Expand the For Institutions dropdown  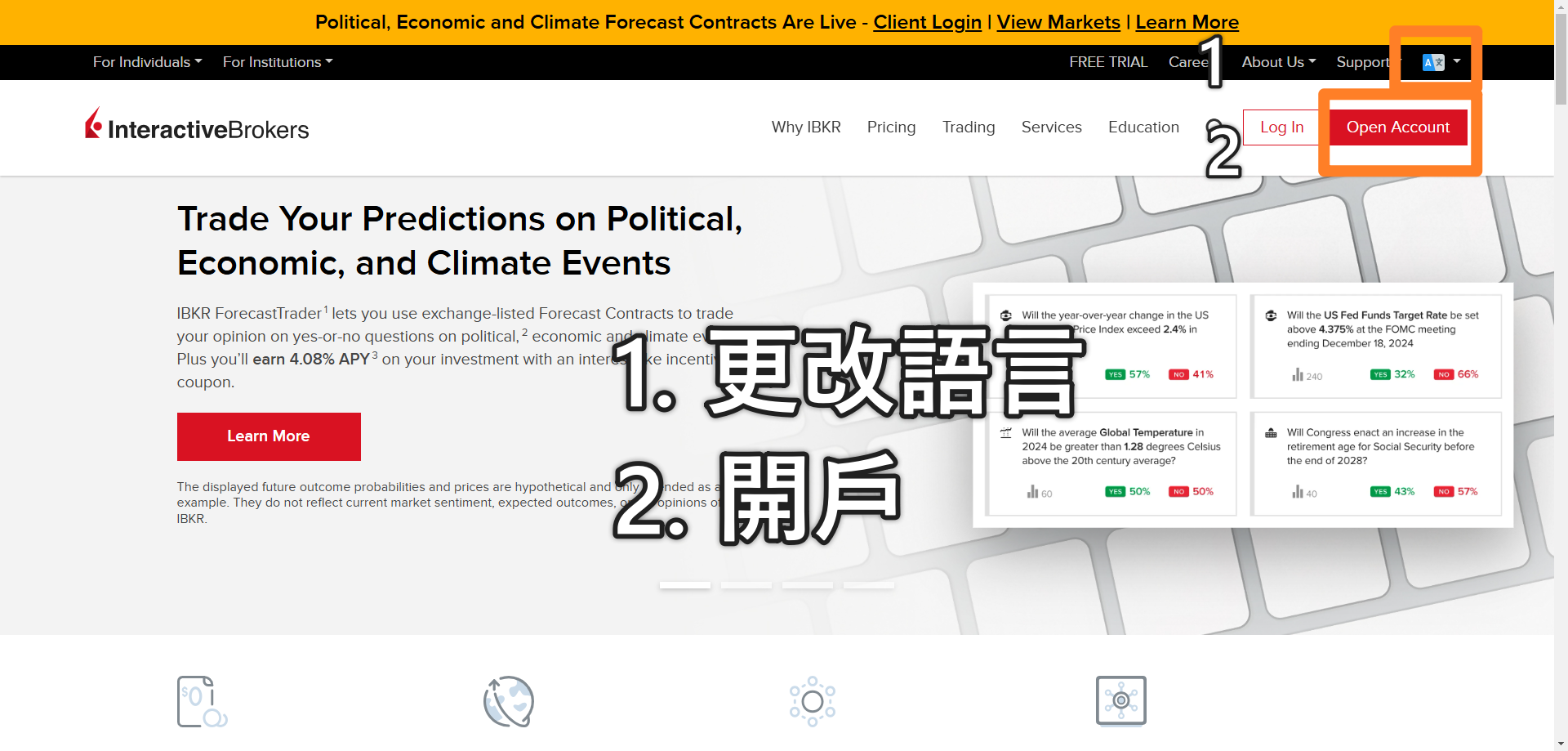278,62
